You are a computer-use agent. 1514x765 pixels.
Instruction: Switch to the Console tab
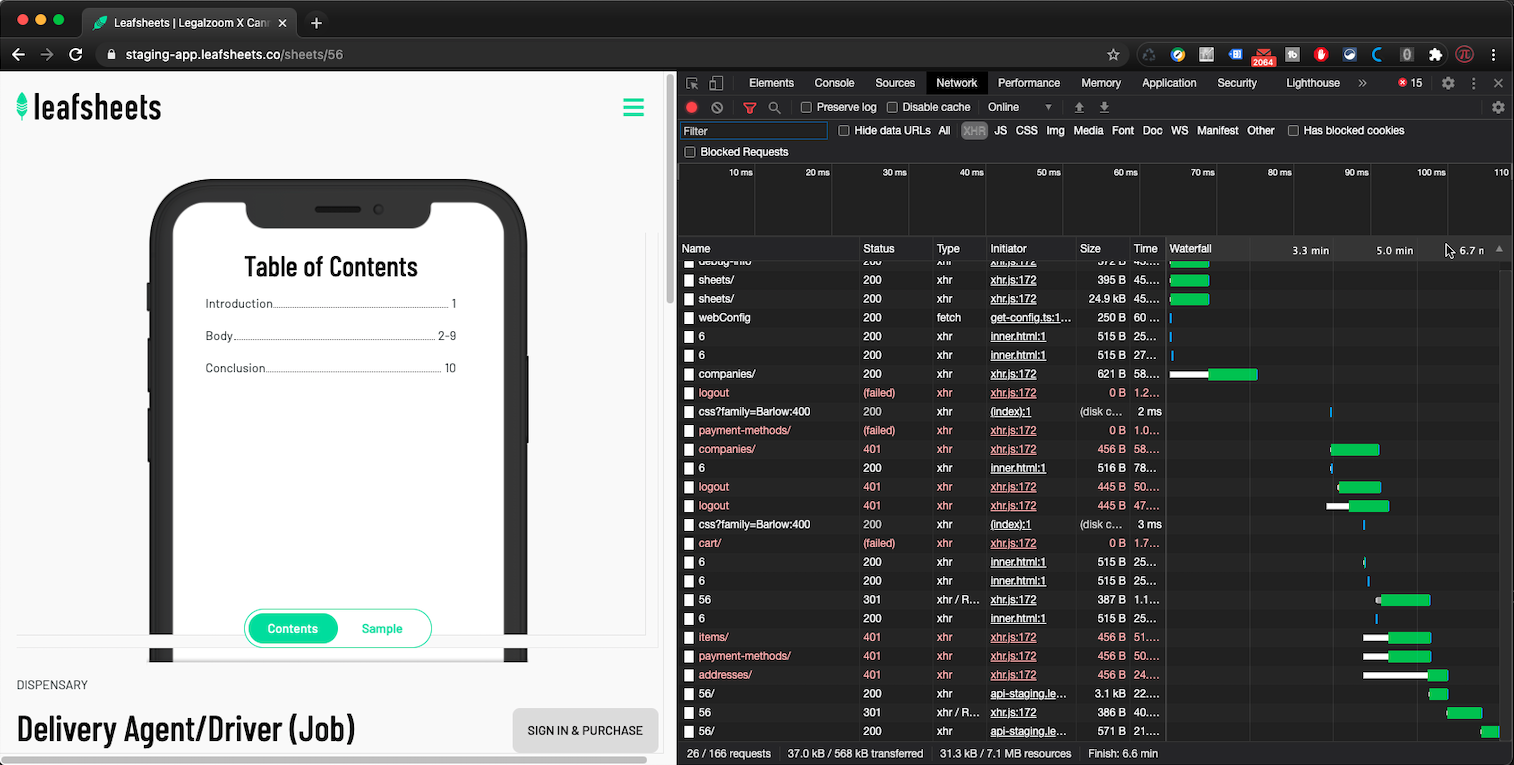point(834,83)
